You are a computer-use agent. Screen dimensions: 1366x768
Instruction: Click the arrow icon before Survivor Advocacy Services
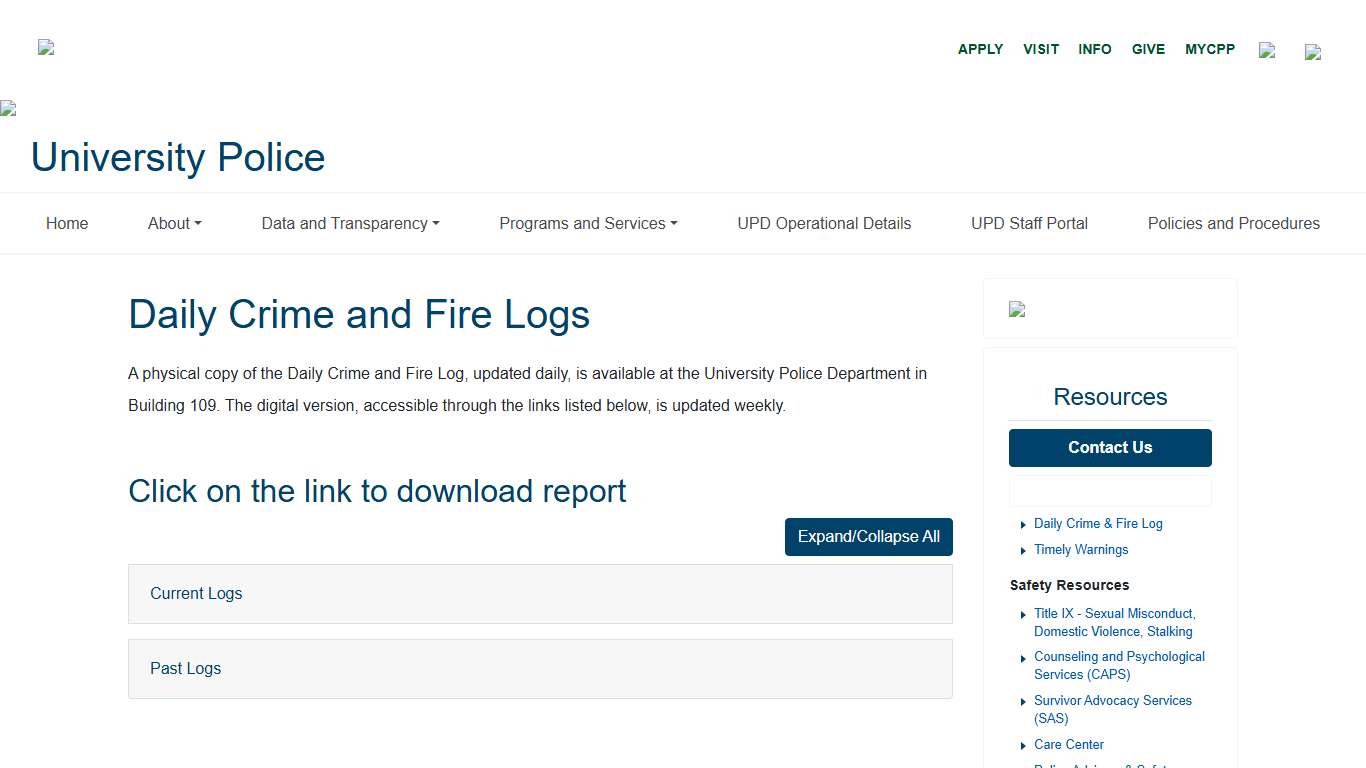click(x=1022, y=701)
